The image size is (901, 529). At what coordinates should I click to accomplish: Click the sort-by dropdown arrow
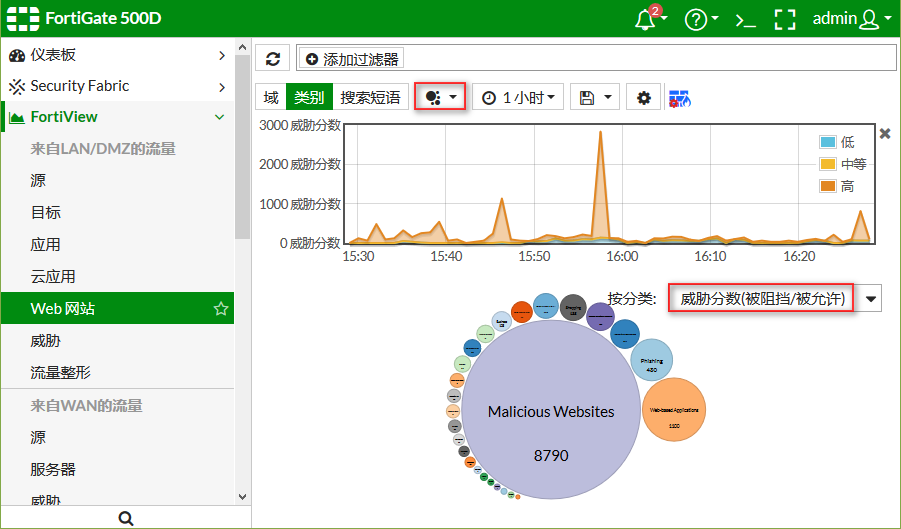click(x=871, y=299)
